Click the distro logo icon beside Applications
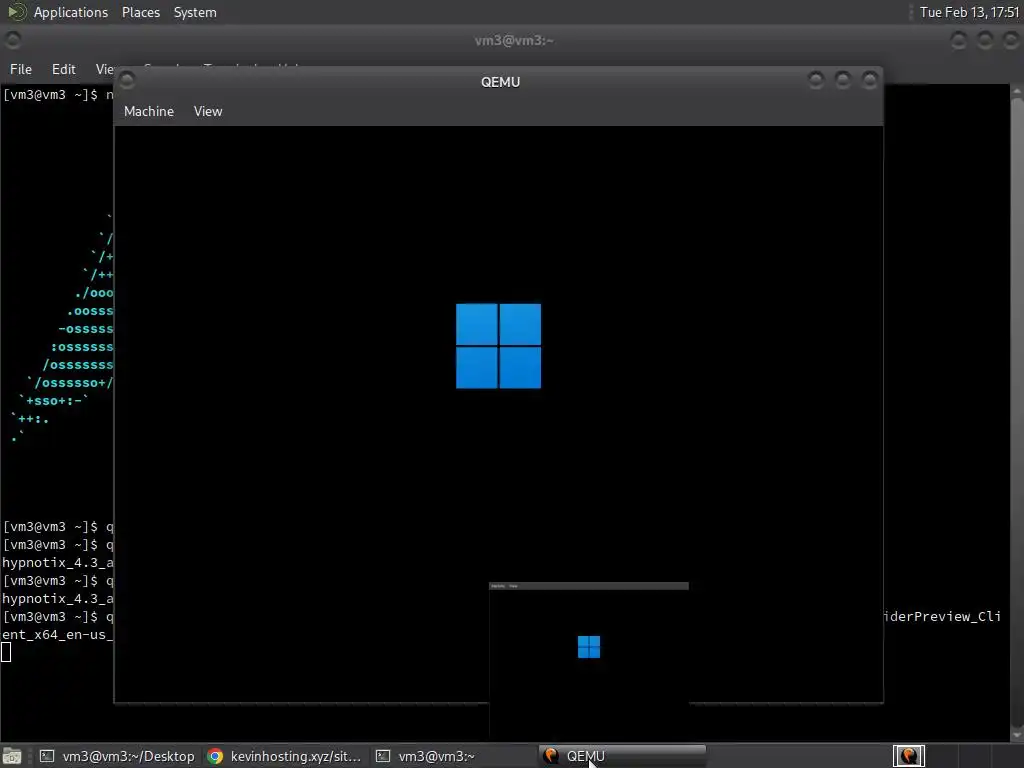The image size is (1024, 768). (16, 12)
